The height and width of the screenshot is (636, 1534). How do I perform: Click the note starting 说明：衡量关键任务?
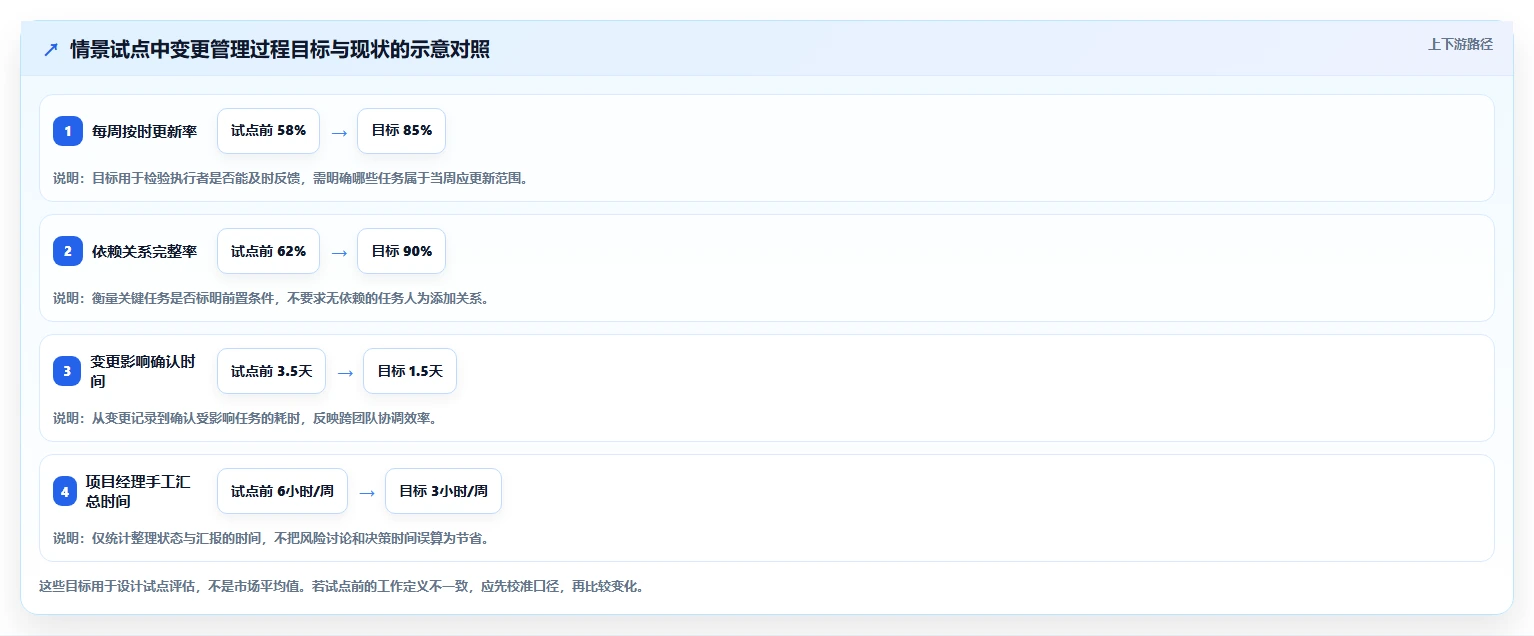270,298
